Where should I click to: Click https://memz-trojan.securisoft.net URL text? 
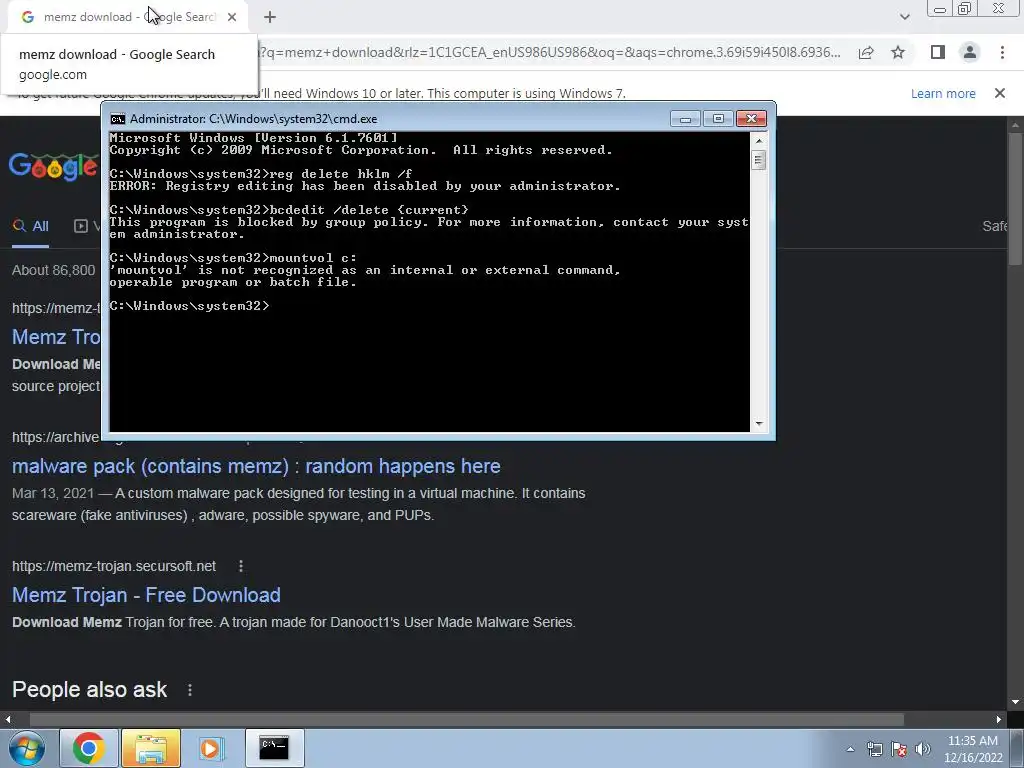click(x=114, y=566)
